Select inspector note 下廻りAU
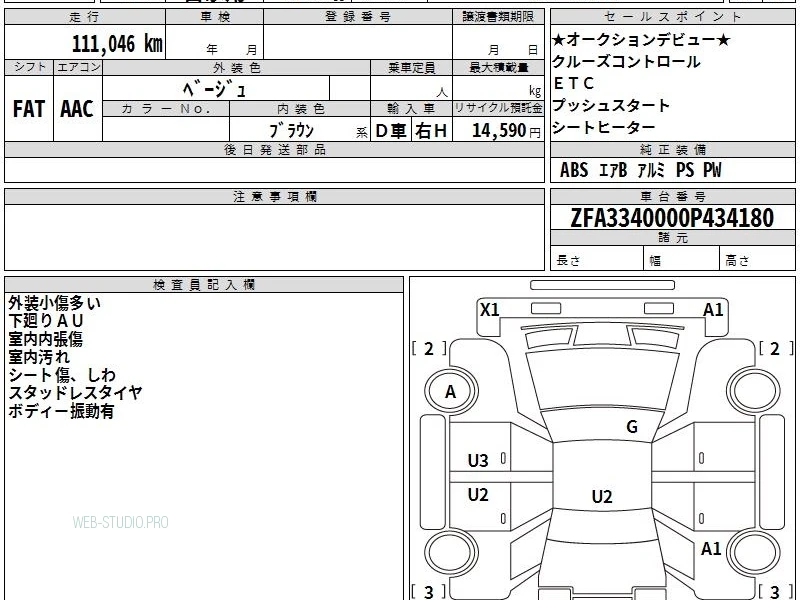 45,321
